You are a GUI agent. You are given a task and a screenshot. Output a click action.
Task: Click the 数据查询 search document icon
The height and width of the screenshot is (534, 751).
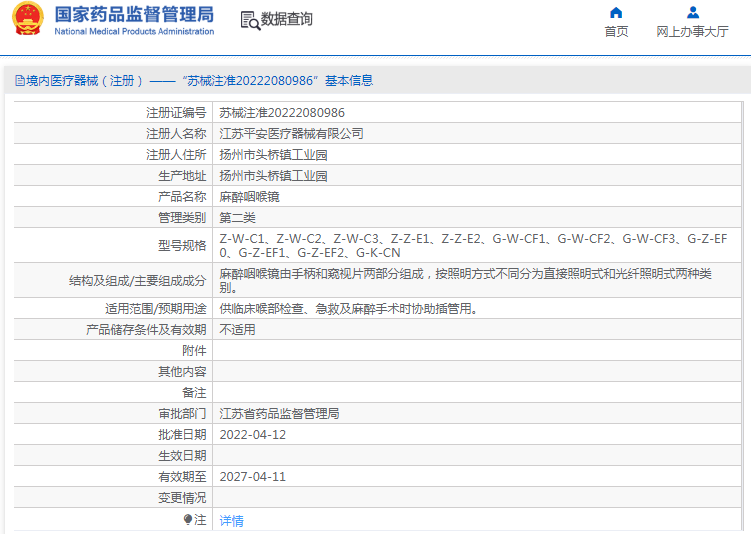click(249, 20)
